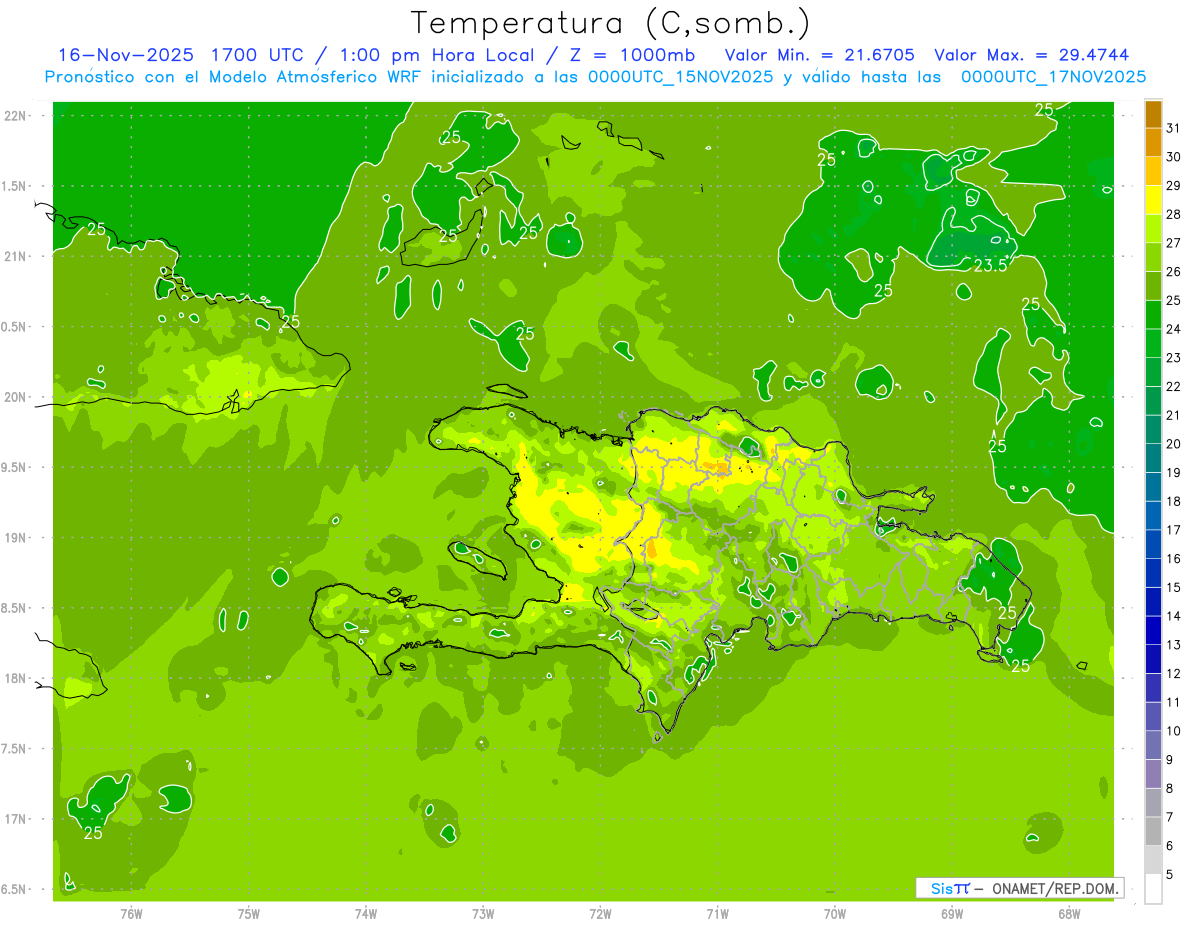Click the 71W longitude axis label

point(717,914)
